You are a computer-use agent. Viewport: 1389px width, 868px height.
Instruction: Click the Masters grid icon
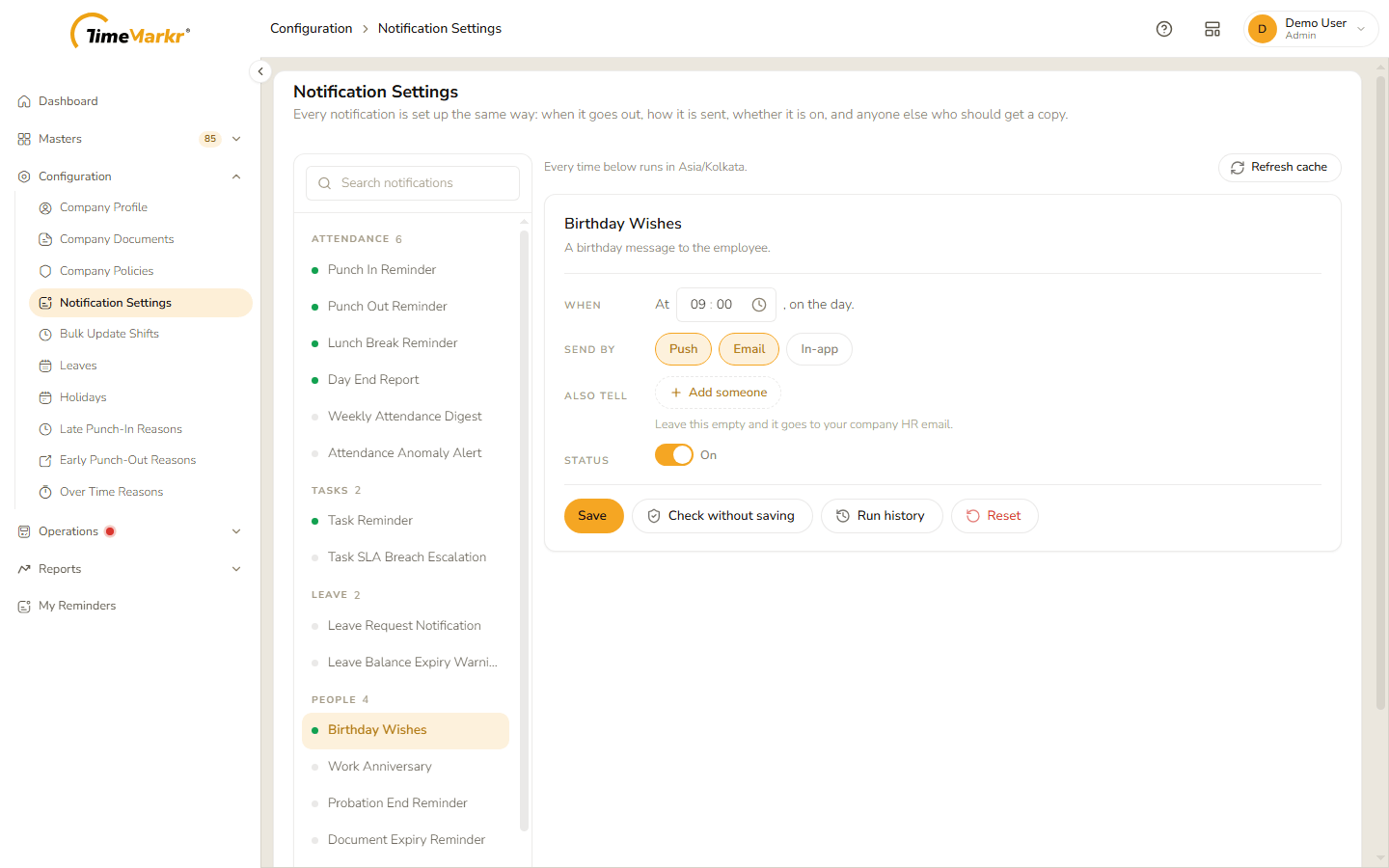[x=24, y=139]
